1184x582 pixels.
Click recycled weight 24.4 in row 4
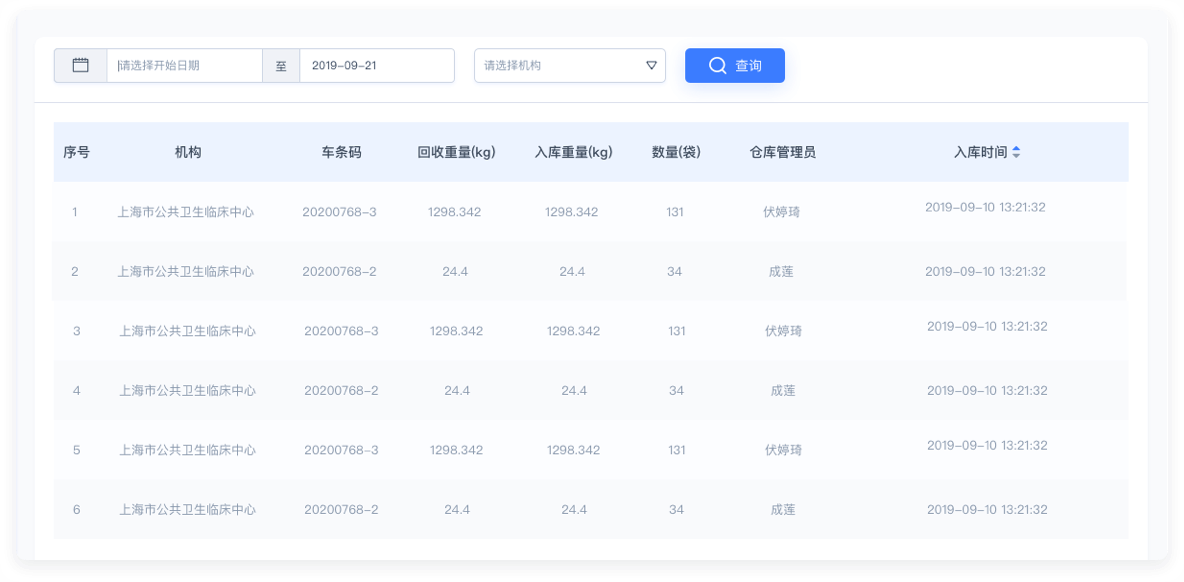point(457,390)
